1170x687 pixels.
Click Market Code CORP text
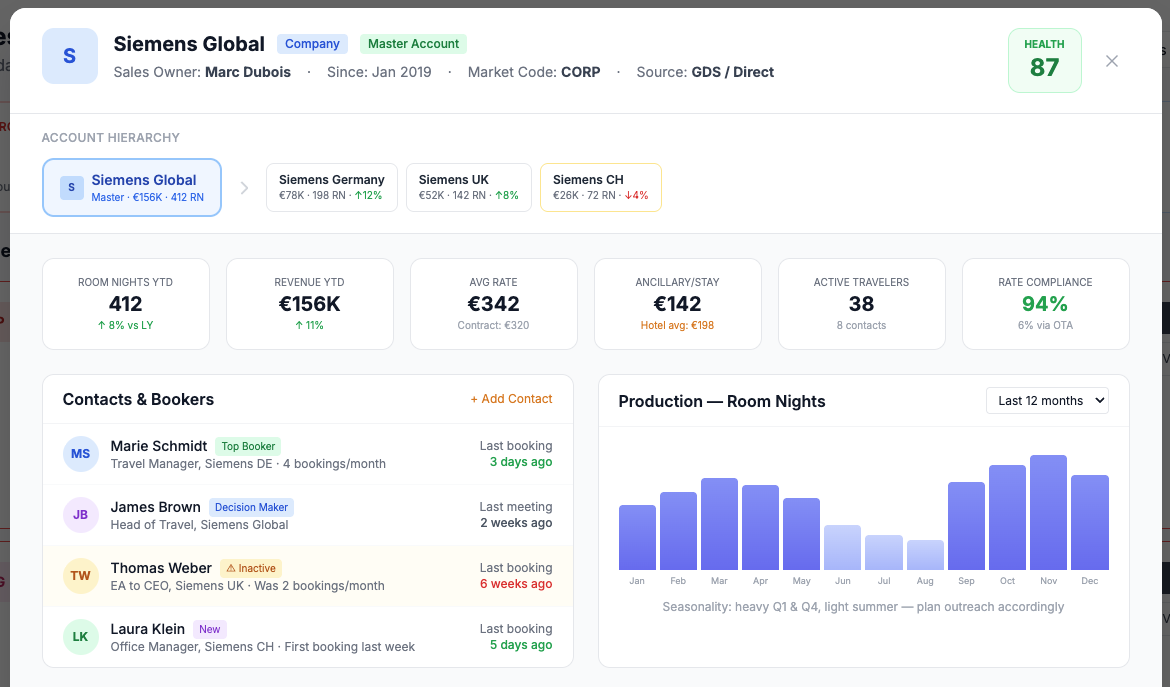(x=534, y=72)
